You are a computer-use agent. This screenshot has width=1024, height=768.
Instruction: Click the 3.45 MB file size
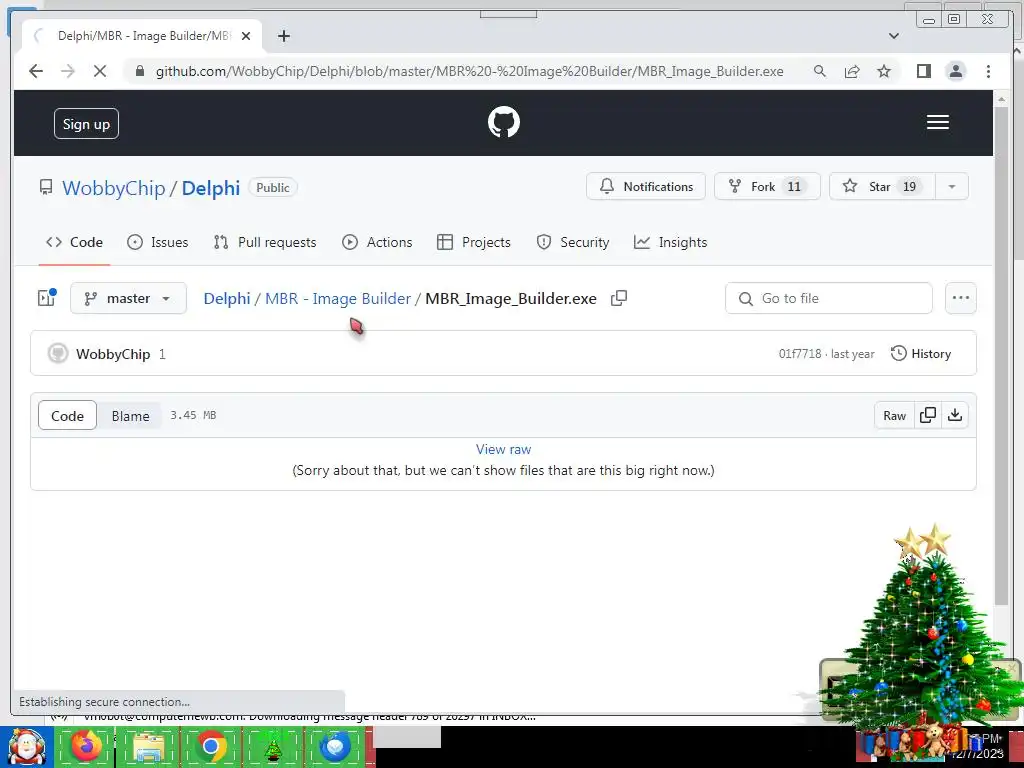click(x=193, y=415)
